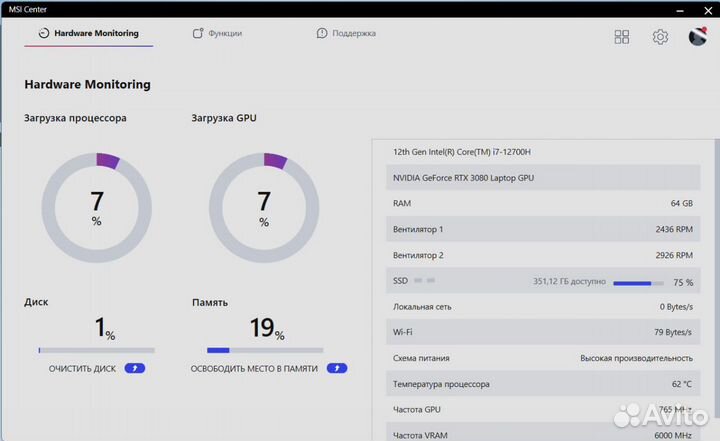Click the Загрузка GPU donut chart
720x441 pixels.
pos(264,208)
